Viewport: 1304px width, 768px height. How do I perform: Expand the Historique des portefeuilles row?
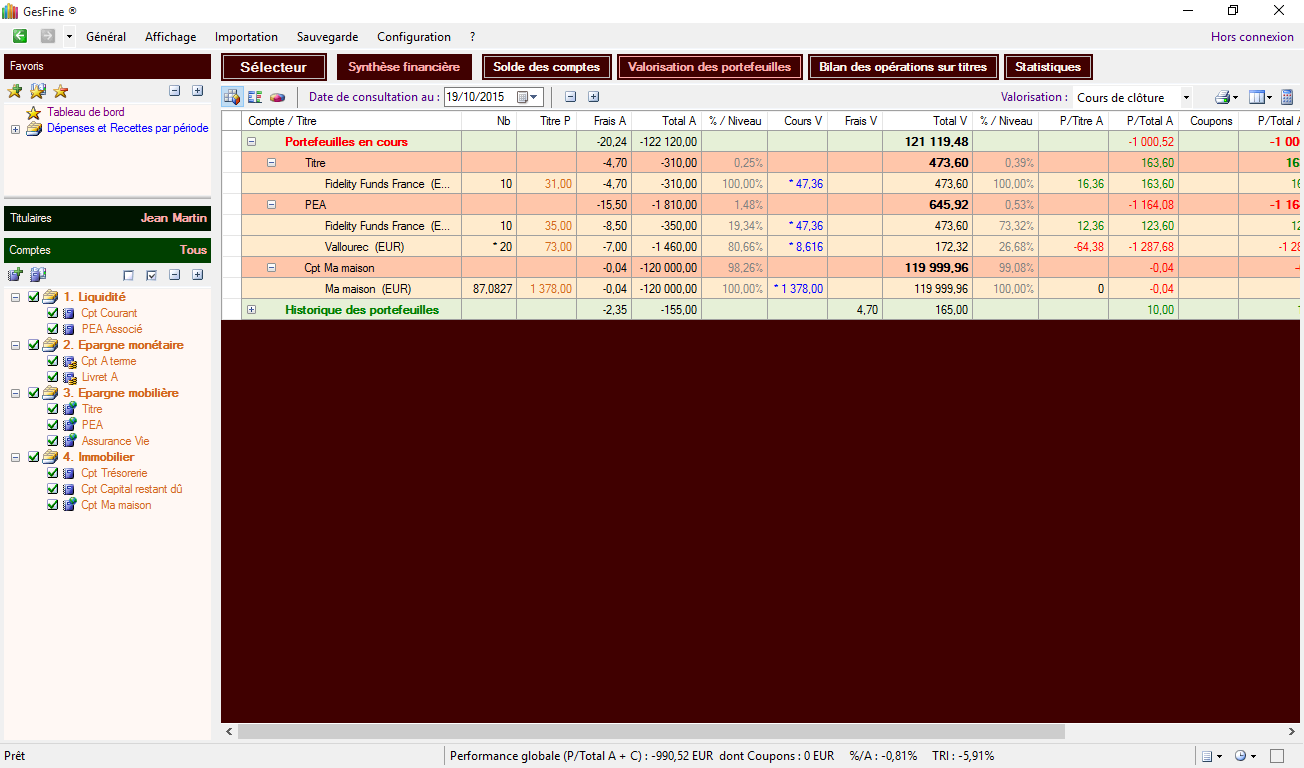(252, 310)
